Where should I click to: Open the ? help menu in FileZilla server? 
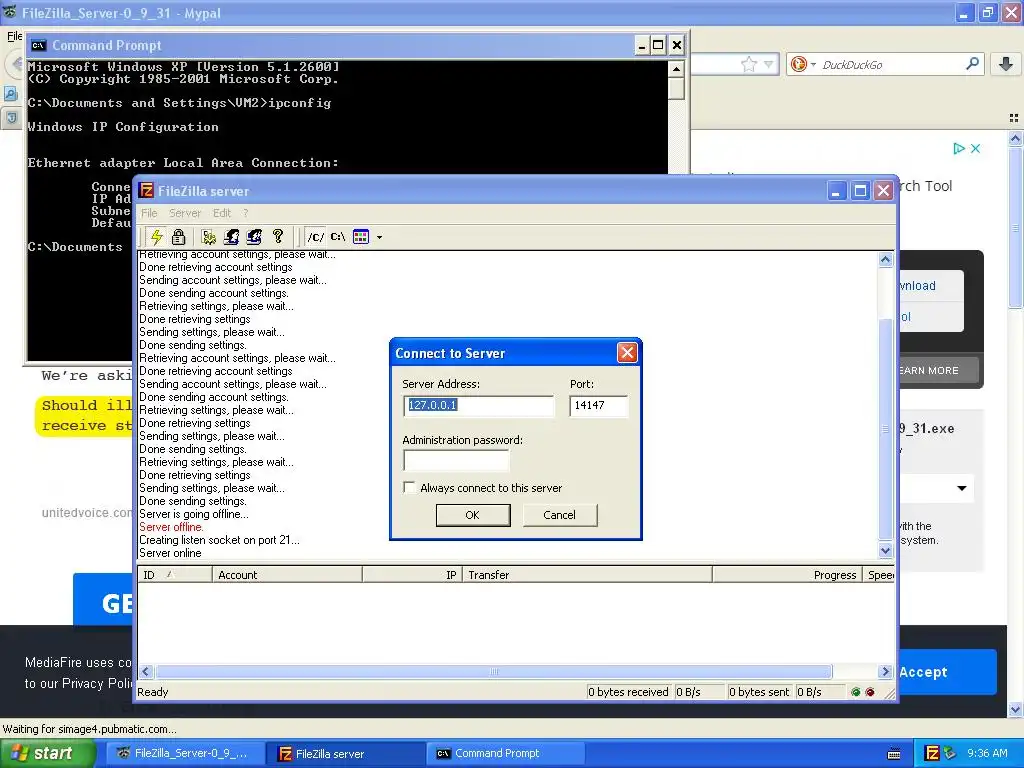click(246, 213)
